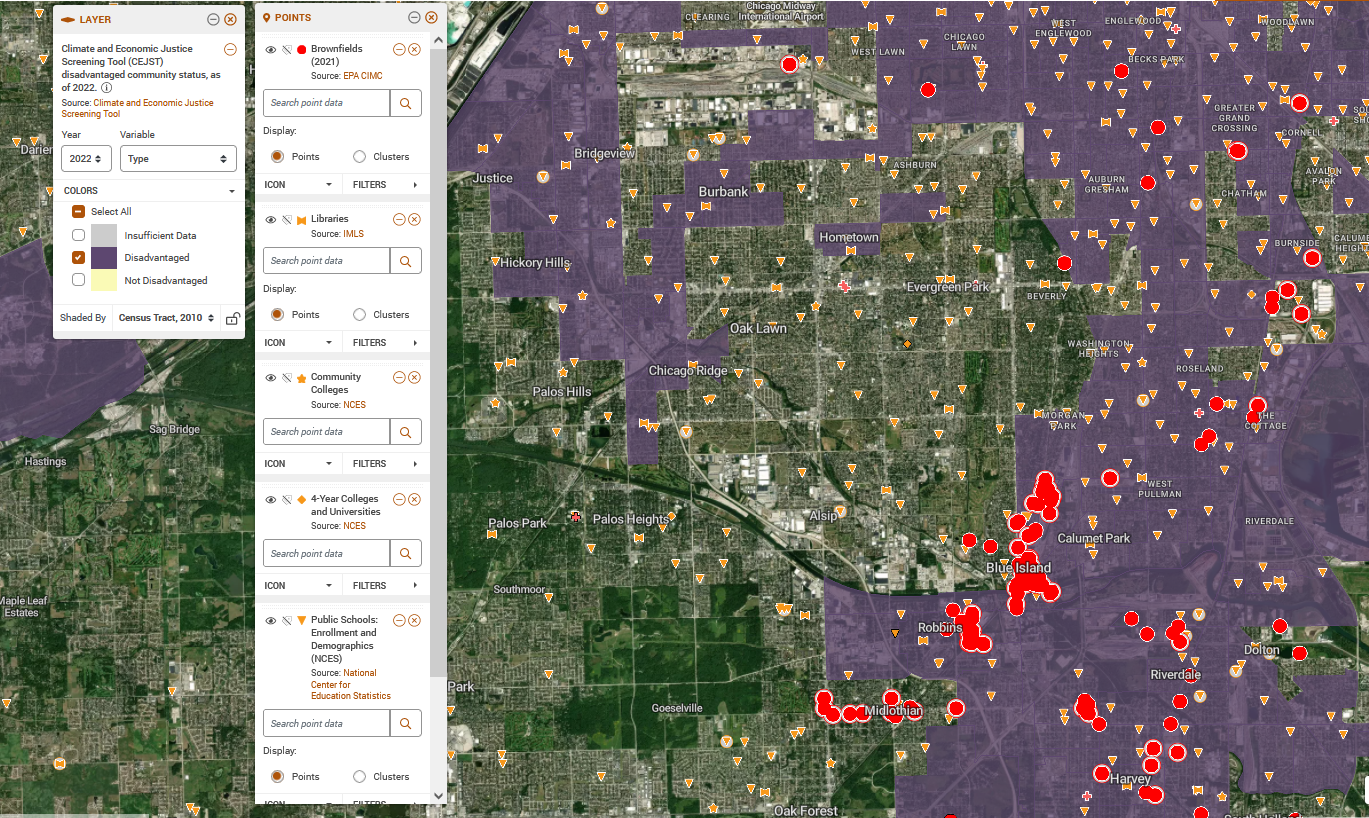The height and width of the screenshot is (818, 1369).
Task: Open NCES source link under Community Colleges
Action: (x=354, y=405)
